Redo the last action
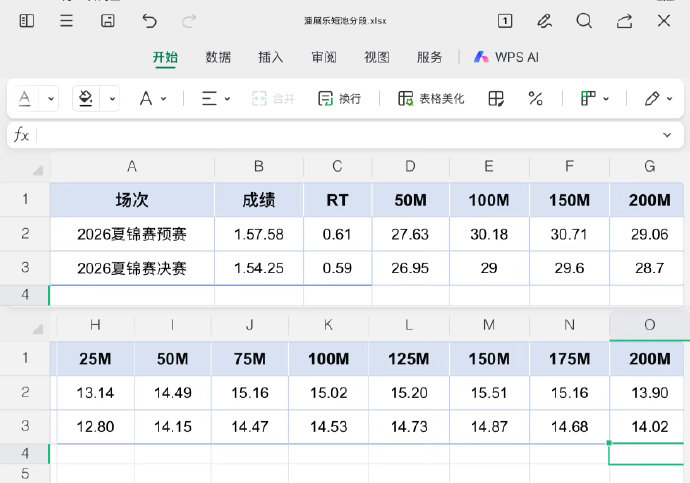This screenshot has width=690, height=483. [x=189, y=21]
